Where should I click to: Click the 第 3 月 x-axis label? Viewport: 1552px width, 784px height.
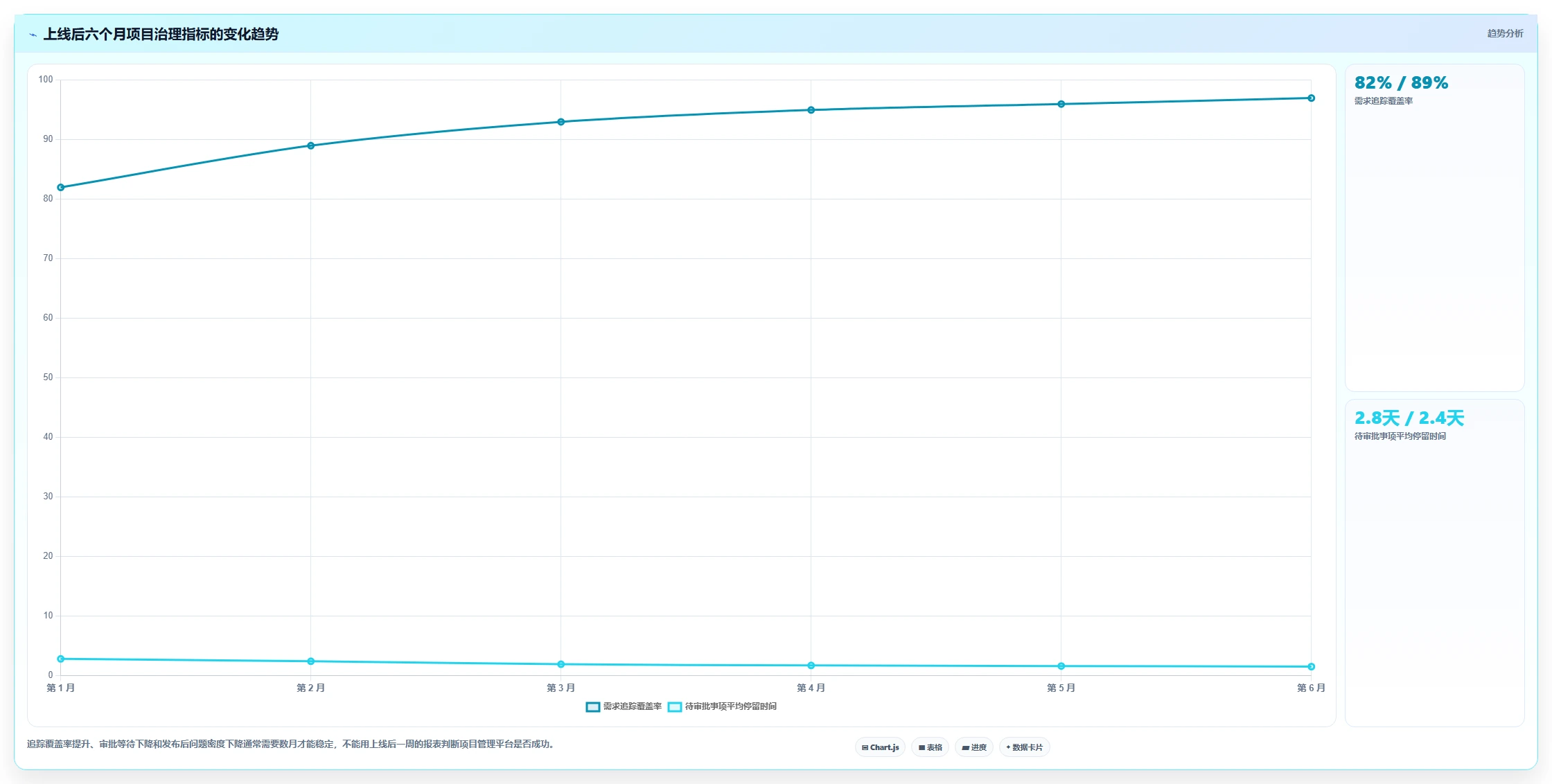pos(561,688)
